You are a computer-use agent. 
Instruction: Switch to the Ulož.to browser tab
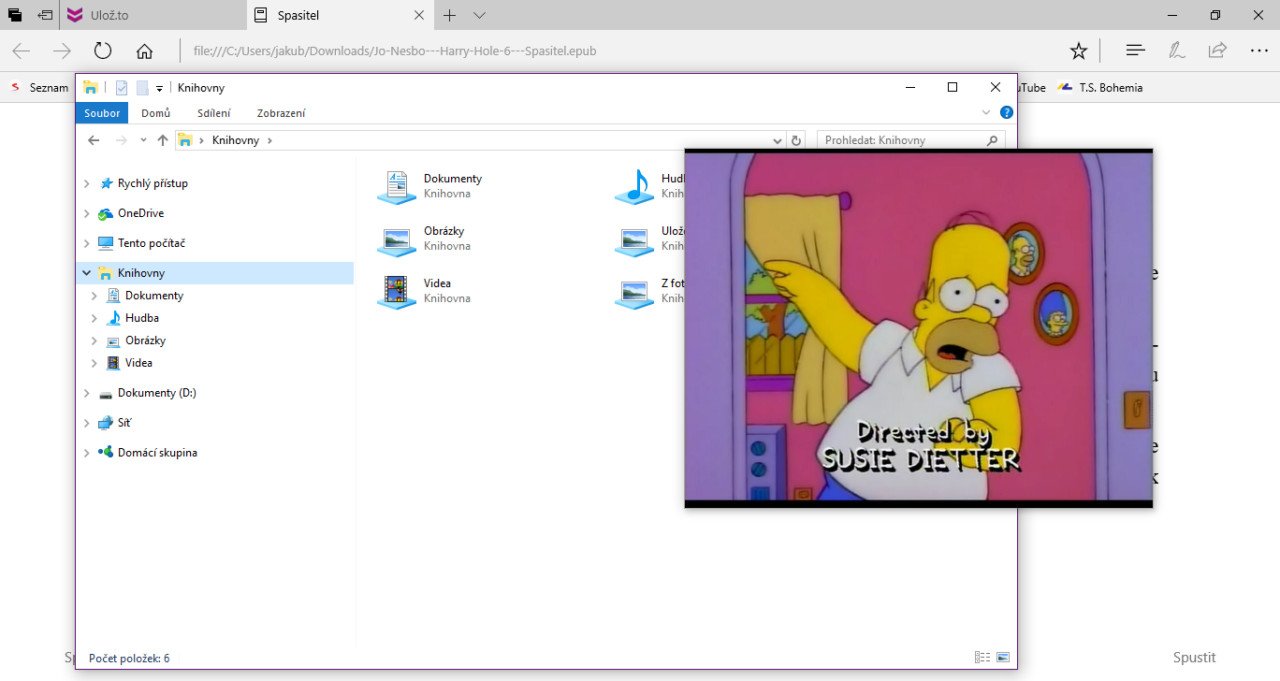[152, 15]
